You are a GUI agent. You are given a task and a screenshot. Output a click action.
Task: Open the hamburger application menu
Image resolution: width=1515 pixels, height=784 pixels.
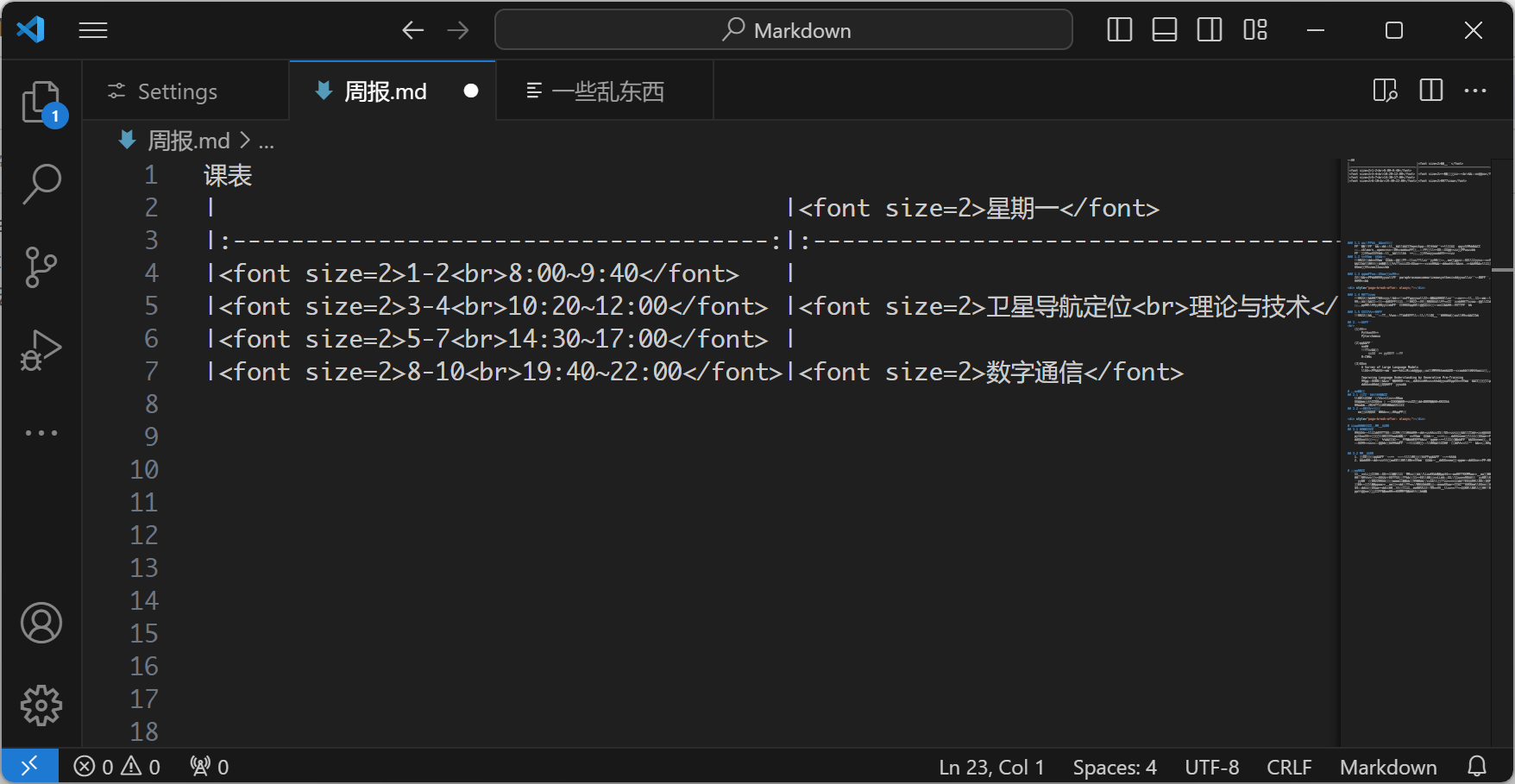tap(93, 30)
